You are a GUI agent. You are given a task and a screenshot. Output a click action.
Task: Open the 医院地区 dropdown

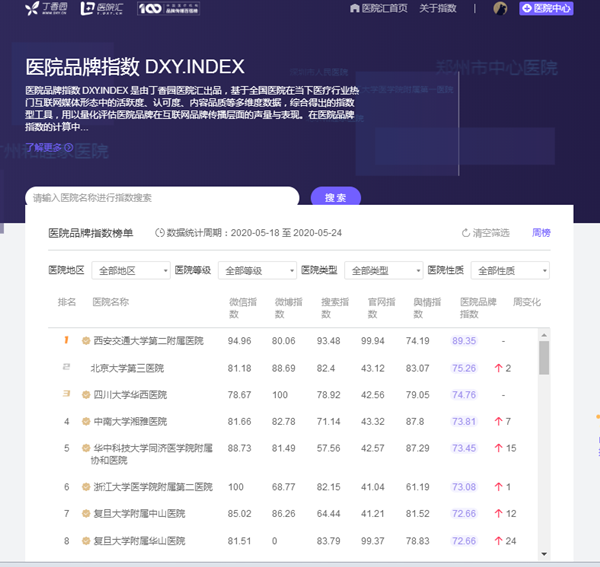pyautogui.click(x=131, y=270)
